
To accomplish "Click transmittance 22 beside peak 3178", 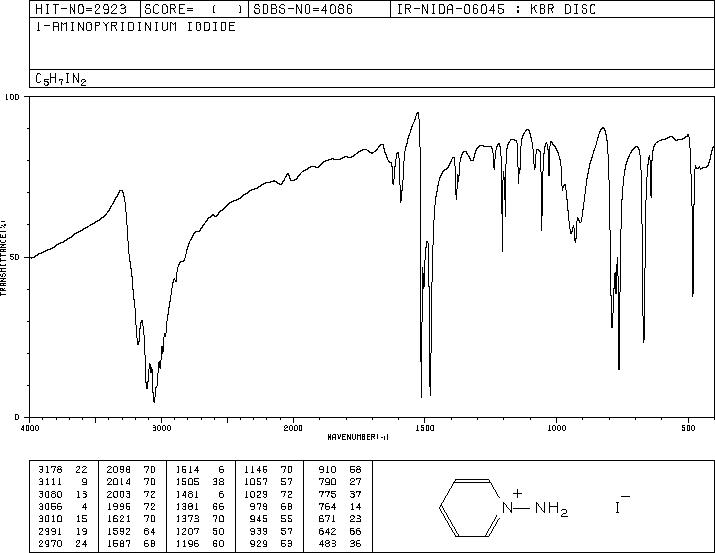I will tap(81, 470).
